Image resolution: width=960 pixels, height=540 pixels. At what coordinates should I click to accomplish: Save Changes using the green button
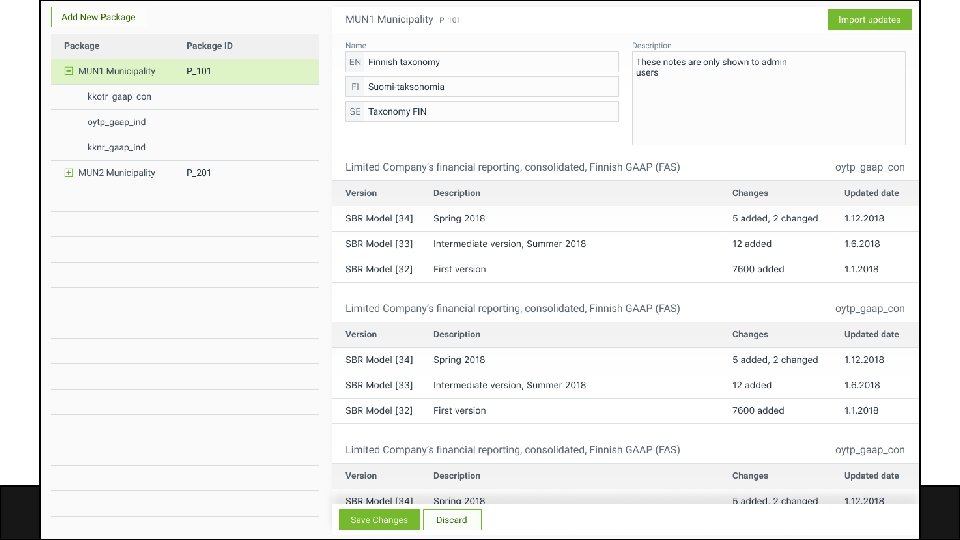click(379, 520)
